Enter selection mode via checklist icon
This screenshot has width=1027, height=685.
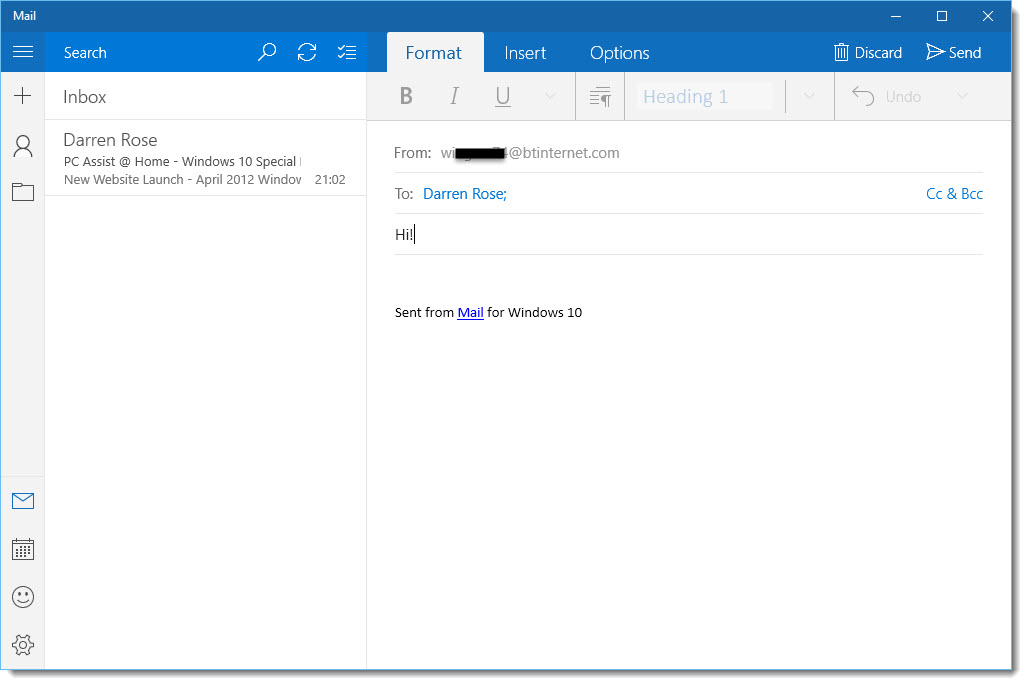click(347, 52)
